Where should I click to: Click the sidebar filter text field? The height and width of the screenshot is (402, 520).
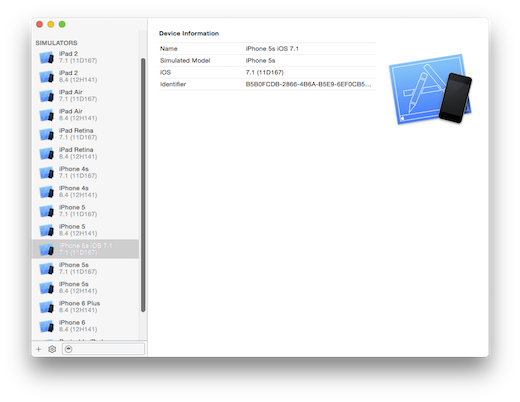coord(103,349)
